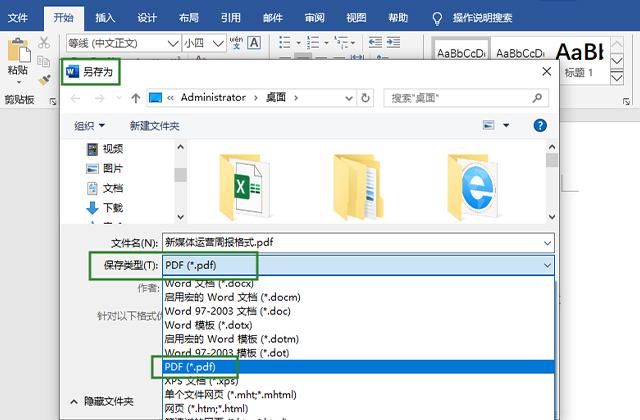Select Word 97-2003 (*.doc) type
The width and height of the screenshot is (640, 420).
[358, 311]
